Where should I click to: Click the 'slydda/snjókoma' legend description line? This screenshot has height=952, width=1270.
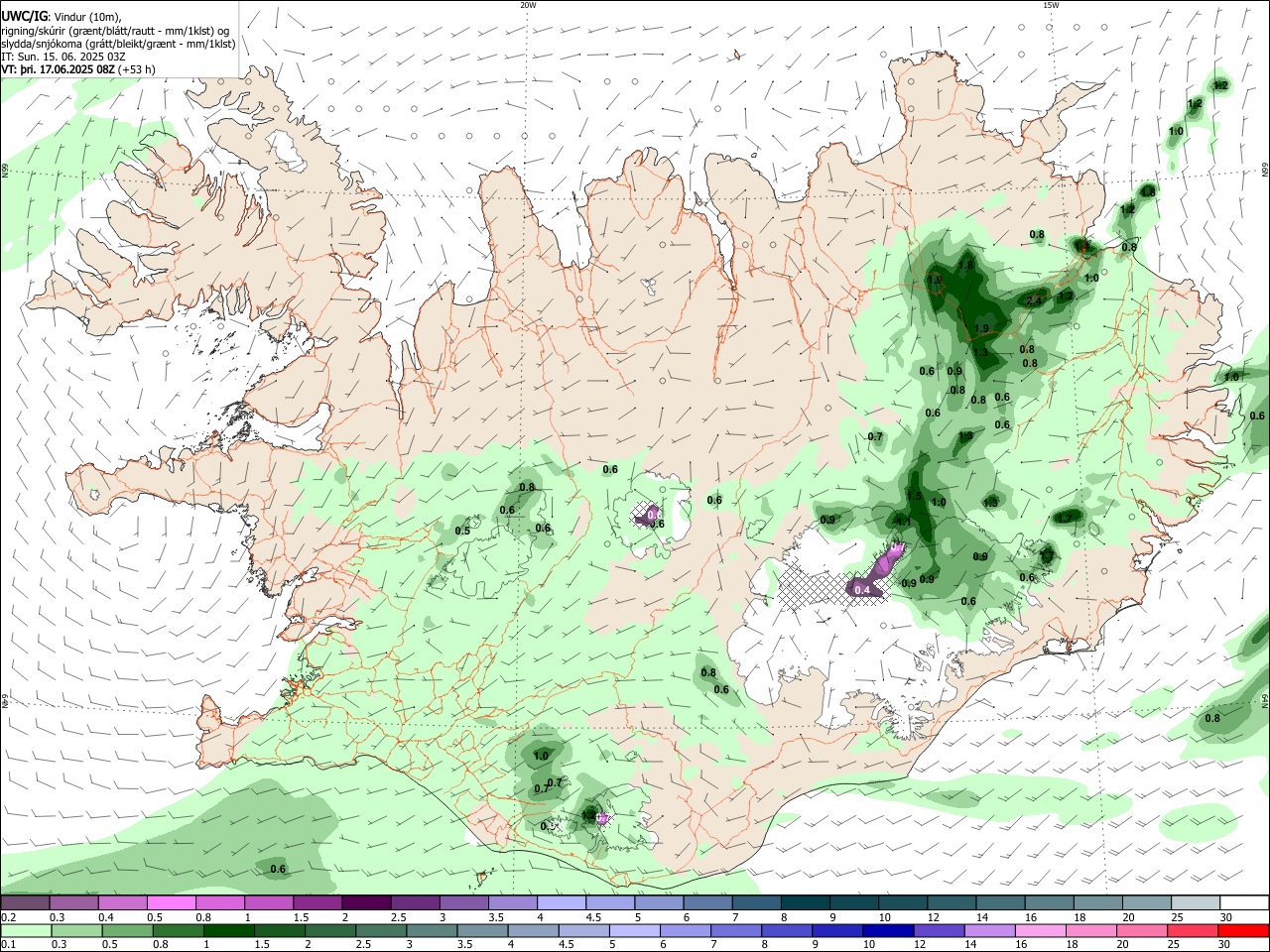coord(118,44)
